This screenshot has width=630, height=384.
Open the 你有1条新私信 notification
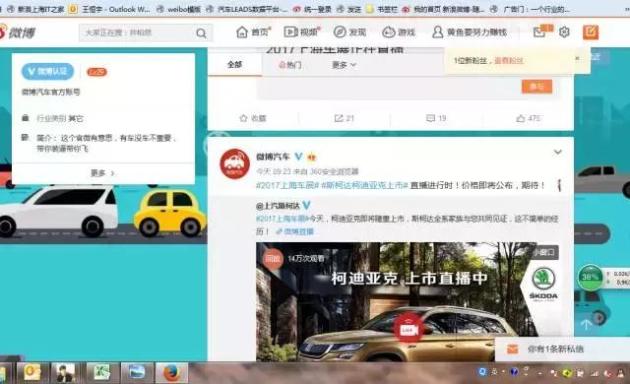click(x=556, y=349)
